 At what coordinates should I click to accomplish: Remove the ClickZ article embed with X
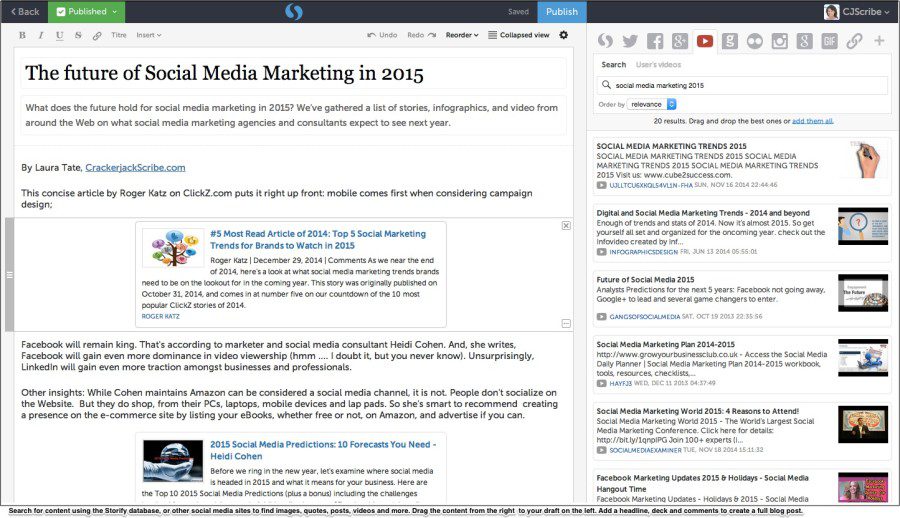(x=566, y=226)
